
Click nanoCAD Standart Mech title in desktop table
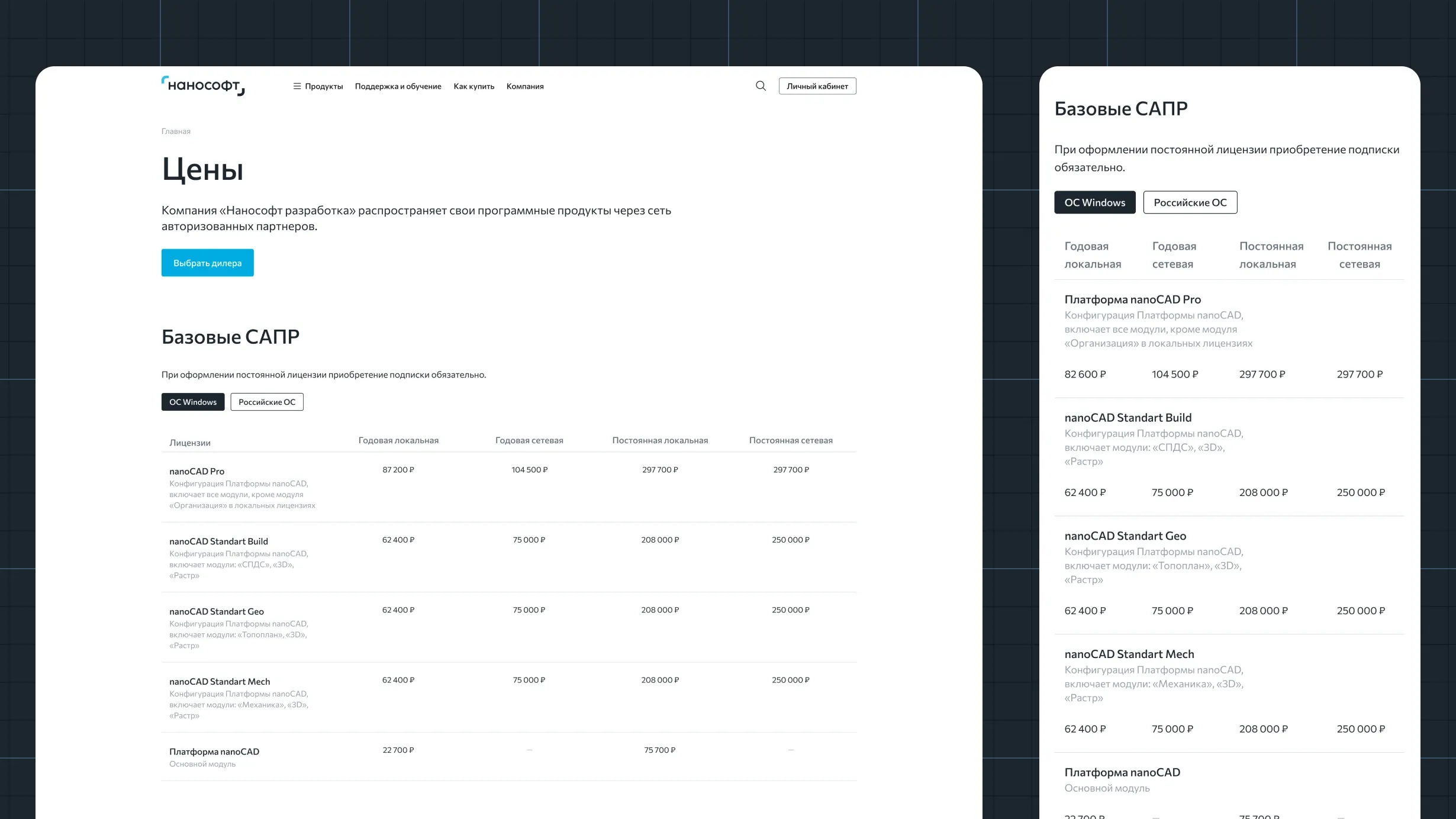pyautogui.click(x=220, y=682)
